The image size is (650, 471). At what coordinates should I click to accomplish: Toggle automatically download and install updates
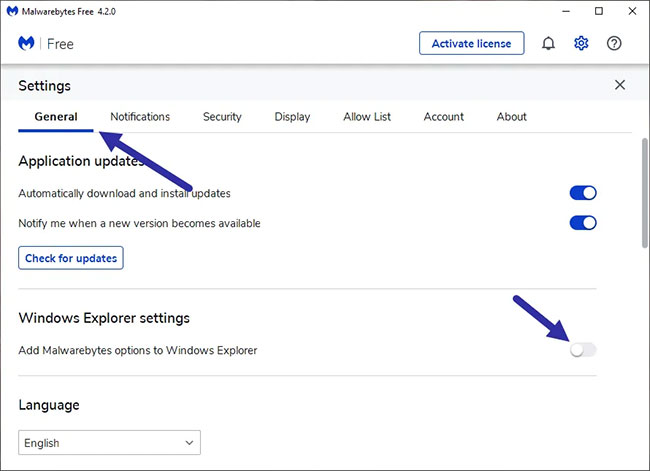pyautogui.click(x=583, y=193)
